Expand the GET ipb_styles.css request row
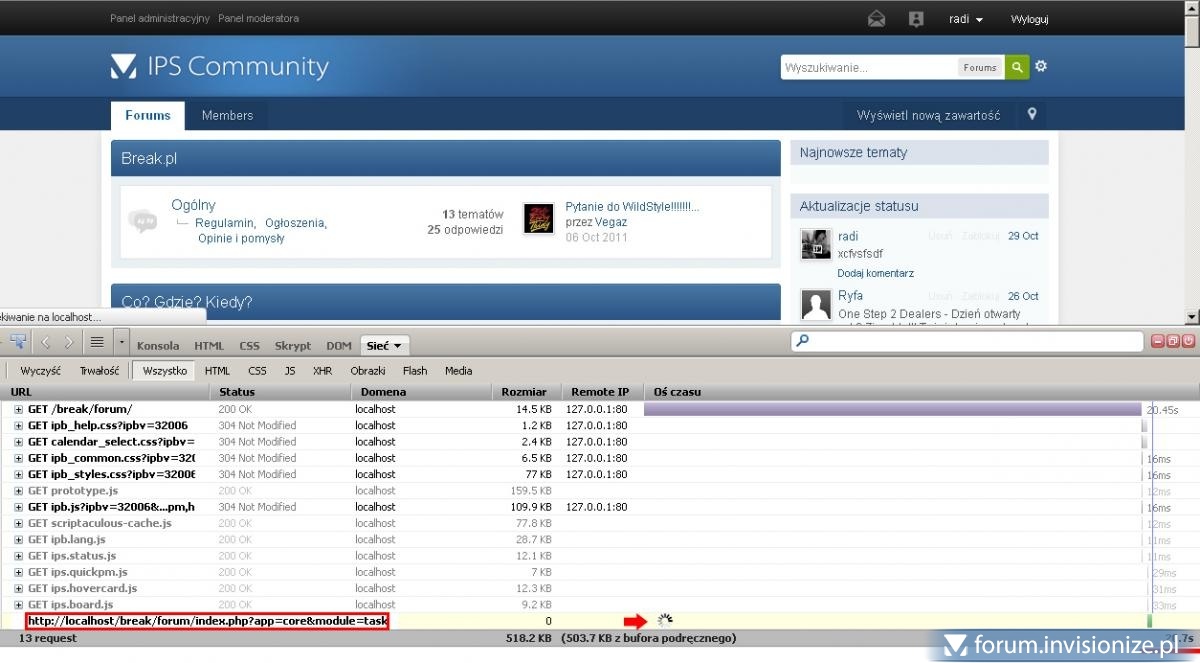Screen dimensions: 1200x663 (x=19, y=475)
